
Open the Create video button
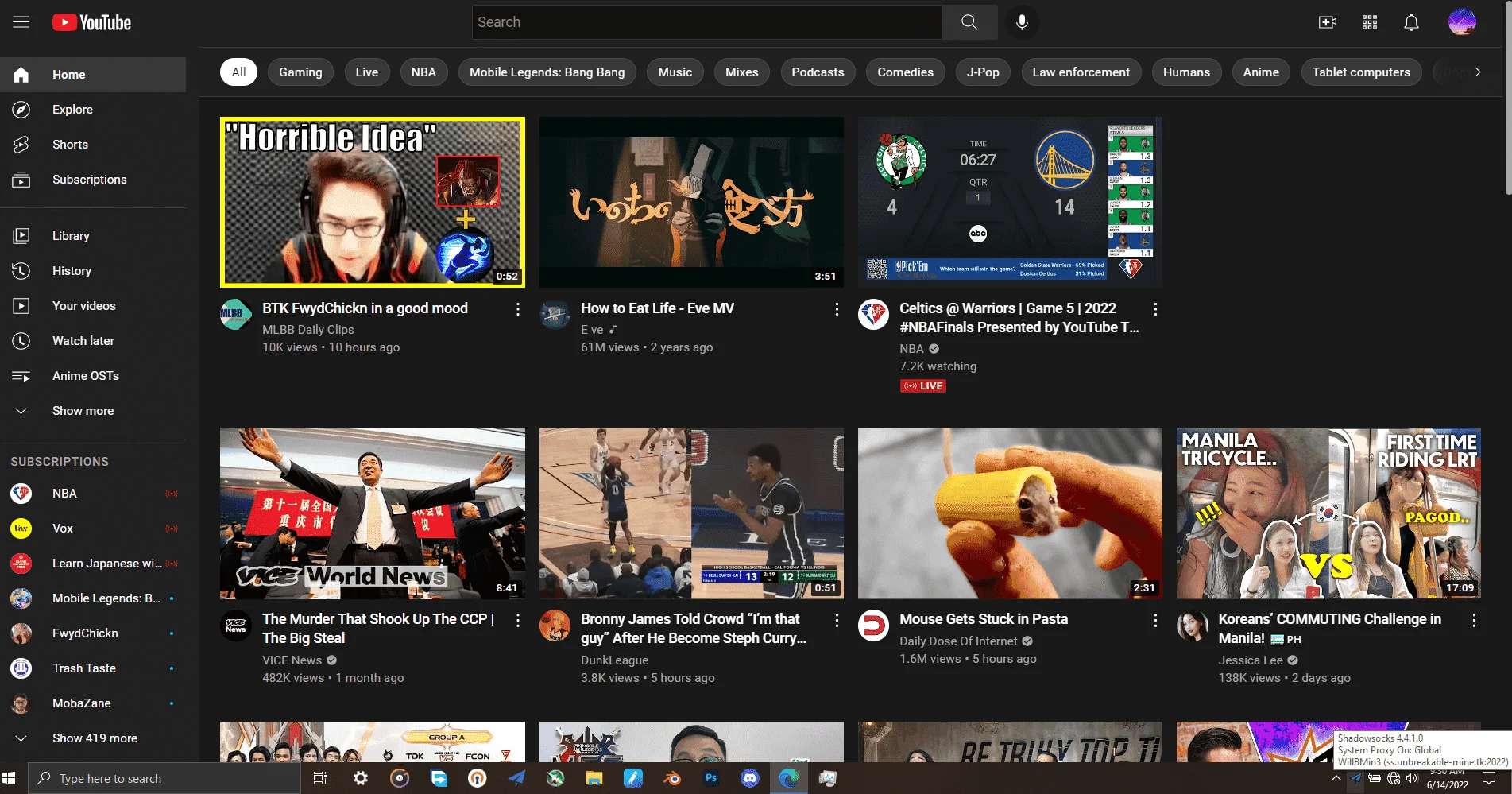click(x=1328, y=22)
